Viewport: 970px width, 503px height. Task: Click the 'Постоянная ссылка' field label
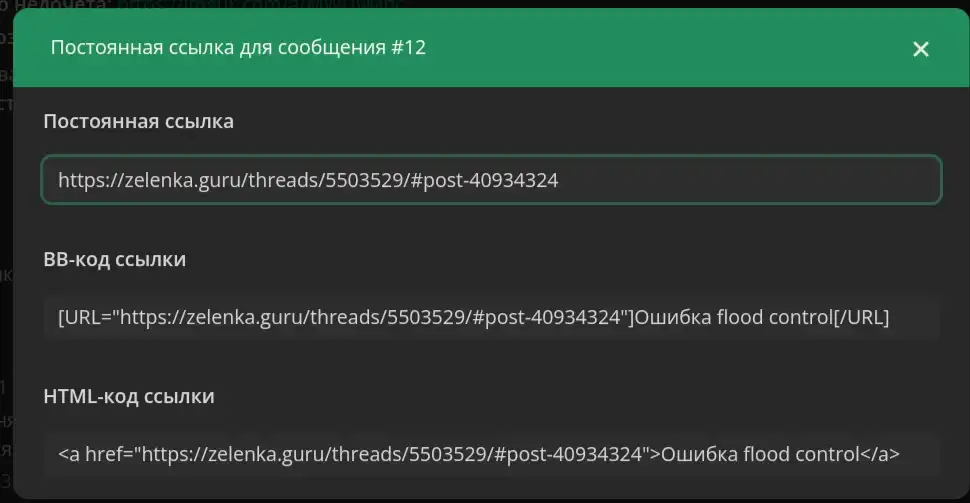click(138, 122)
